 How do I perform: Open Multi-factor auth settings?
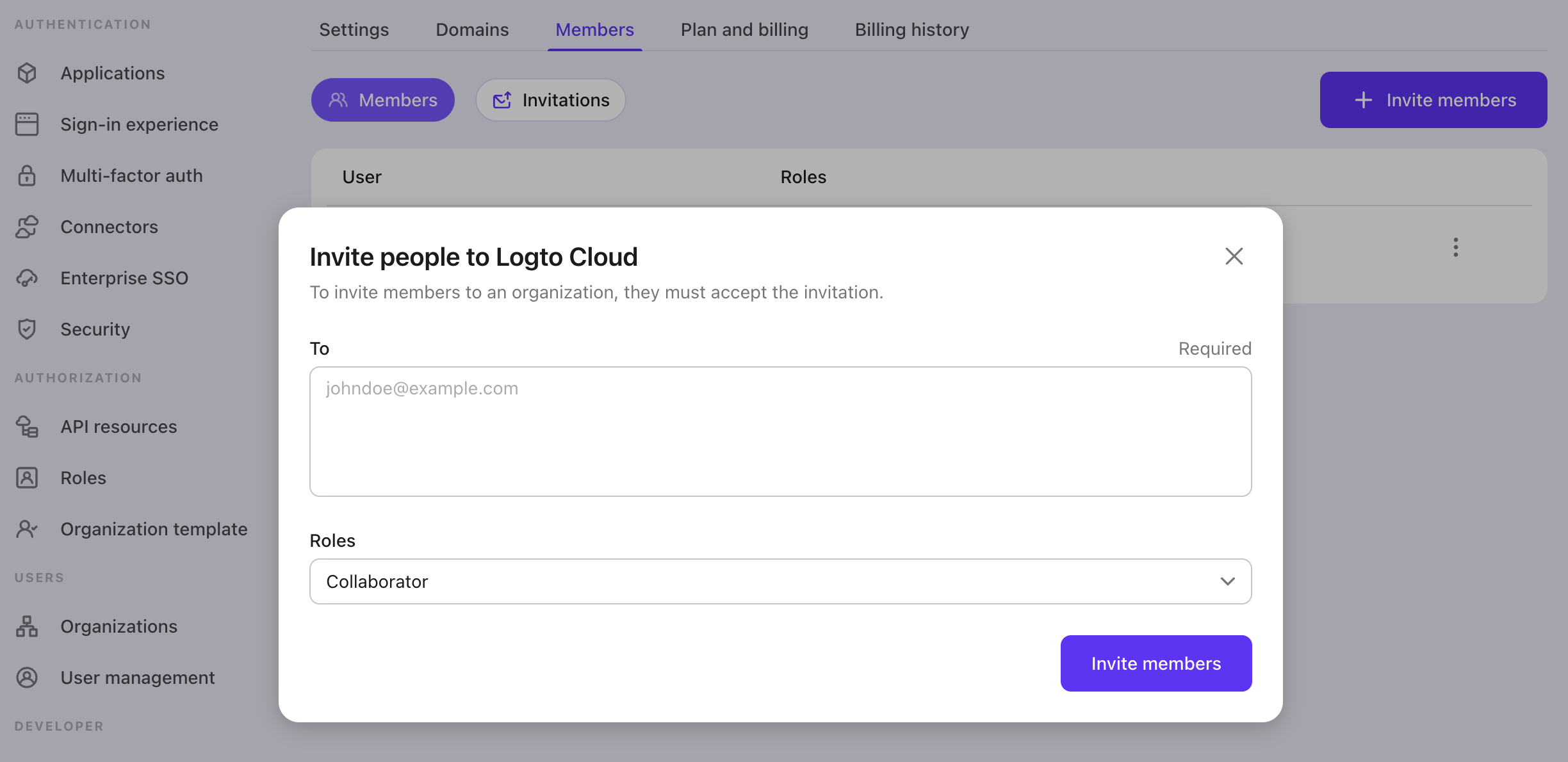[131, 175]
